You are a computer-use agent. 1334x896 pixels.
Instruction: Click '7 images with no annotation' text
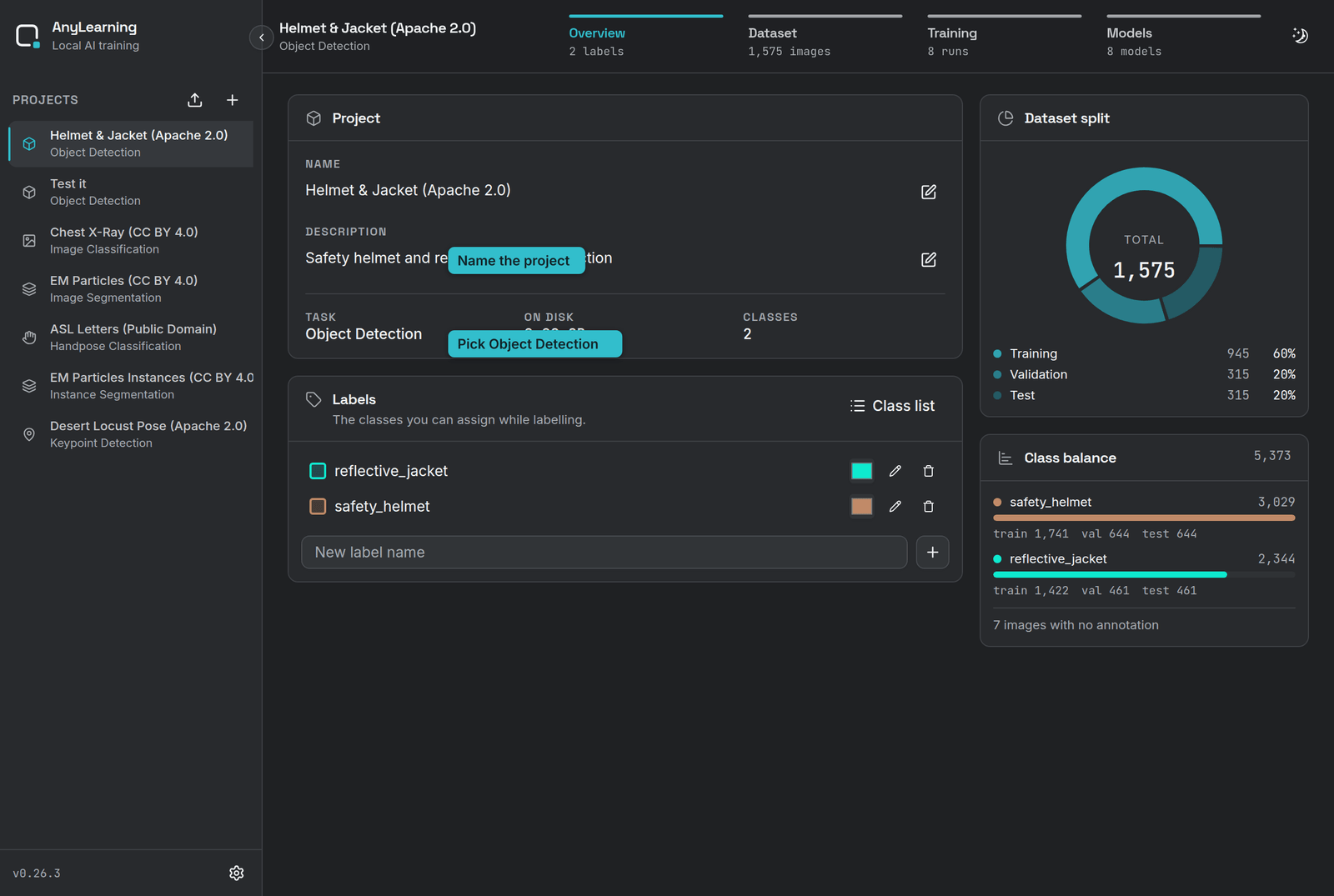coord(1076,625)
